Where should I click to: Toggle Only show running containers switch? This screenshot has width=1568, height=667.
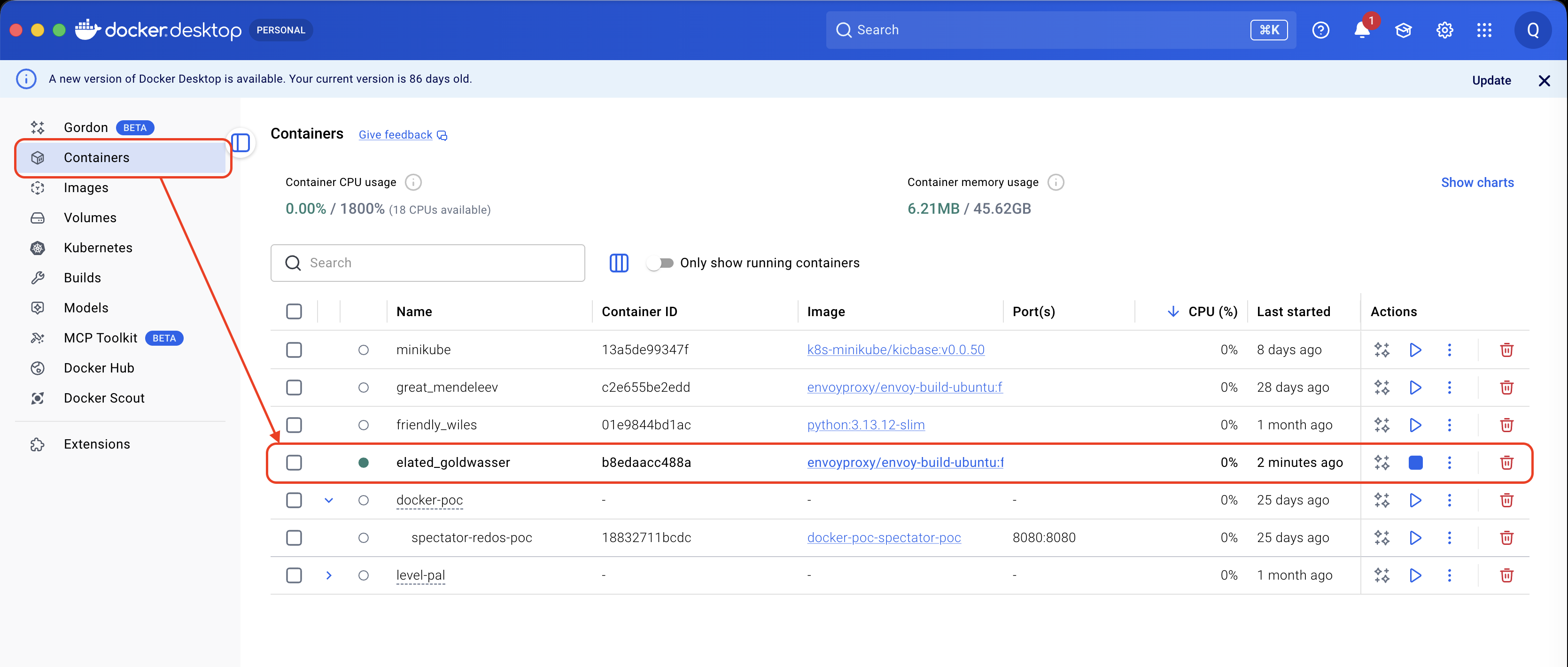coord(660,263)
